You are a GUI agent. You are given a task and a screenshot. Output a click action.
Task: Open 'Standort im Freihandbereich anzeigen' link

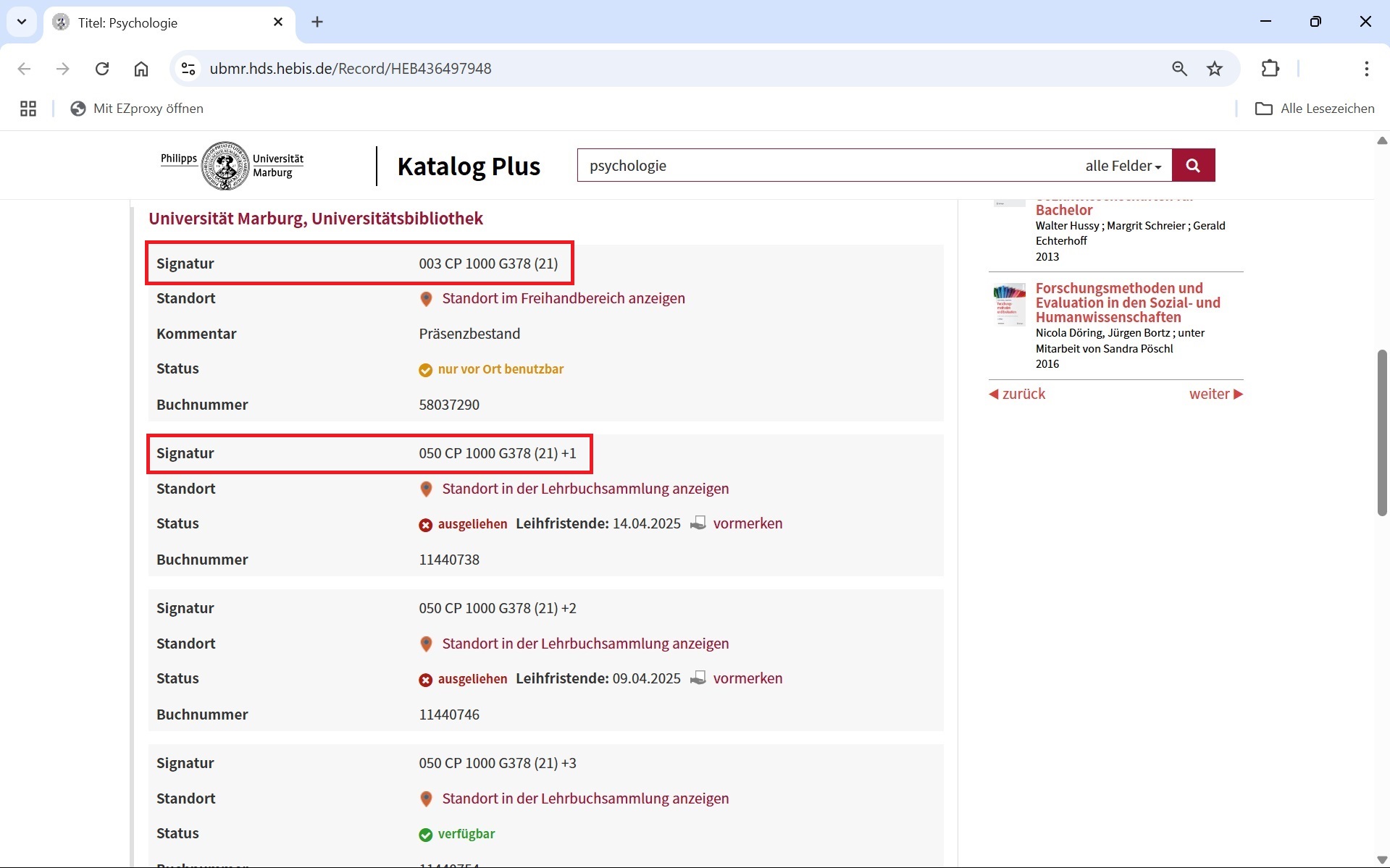coord(563,298)
